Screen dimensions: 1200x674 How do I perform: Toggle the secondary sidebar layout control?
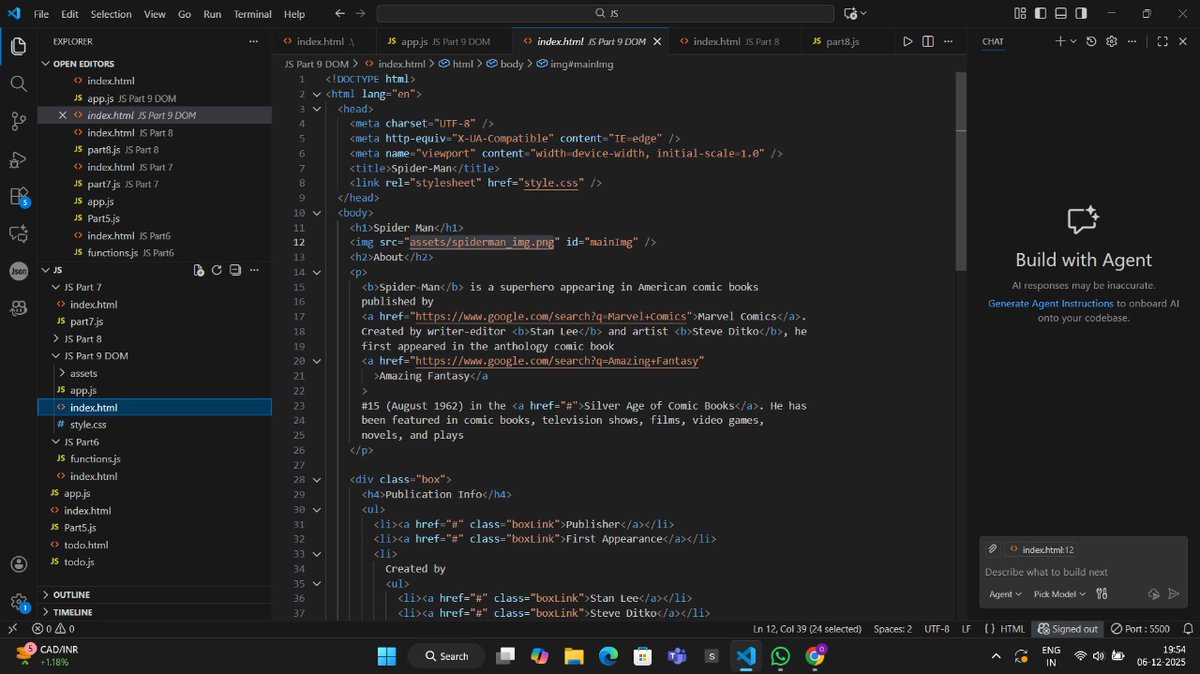tap(1081, 13)
